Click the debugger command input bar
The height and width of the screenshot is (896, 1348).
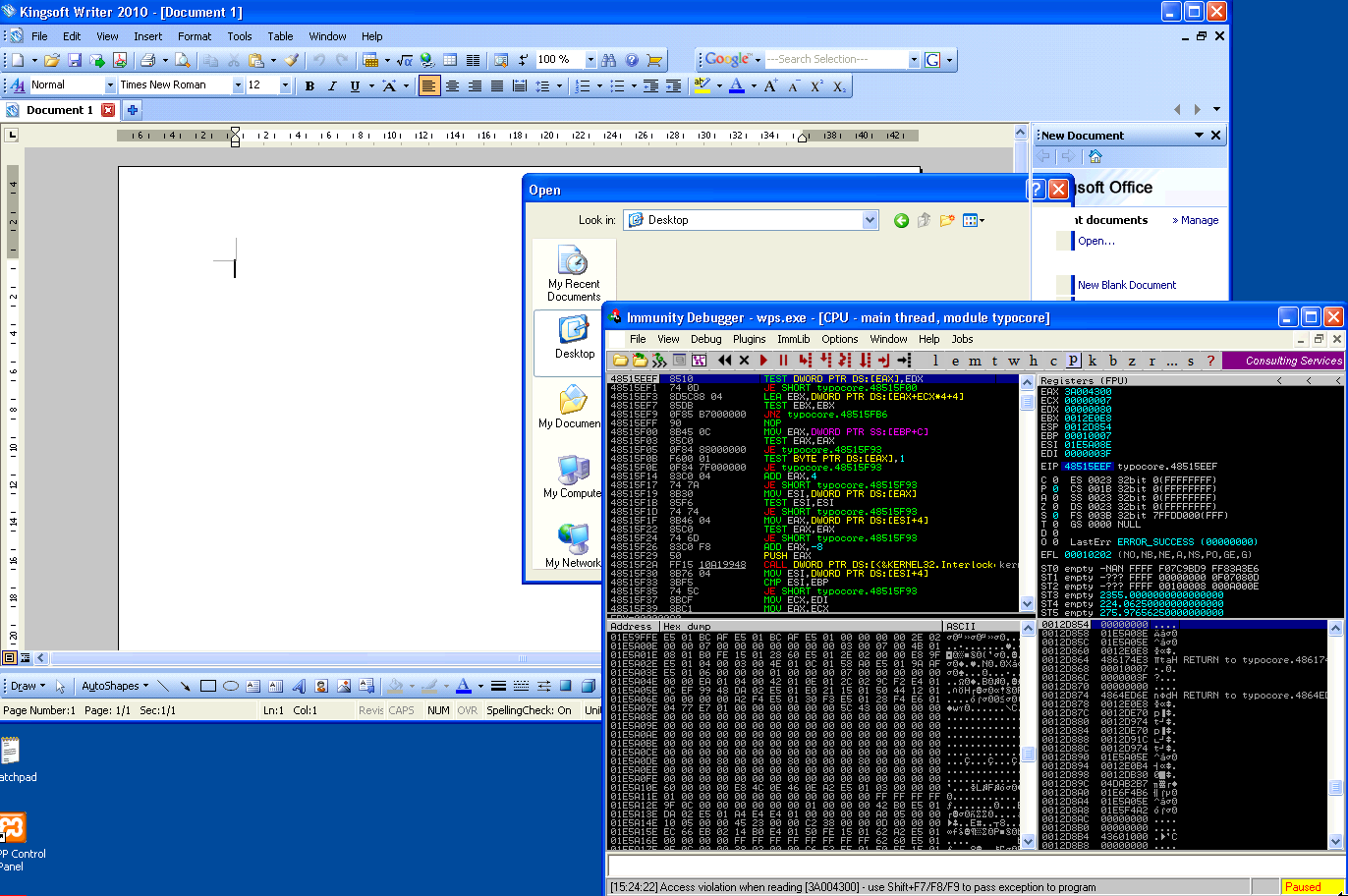tap(975, 866)
